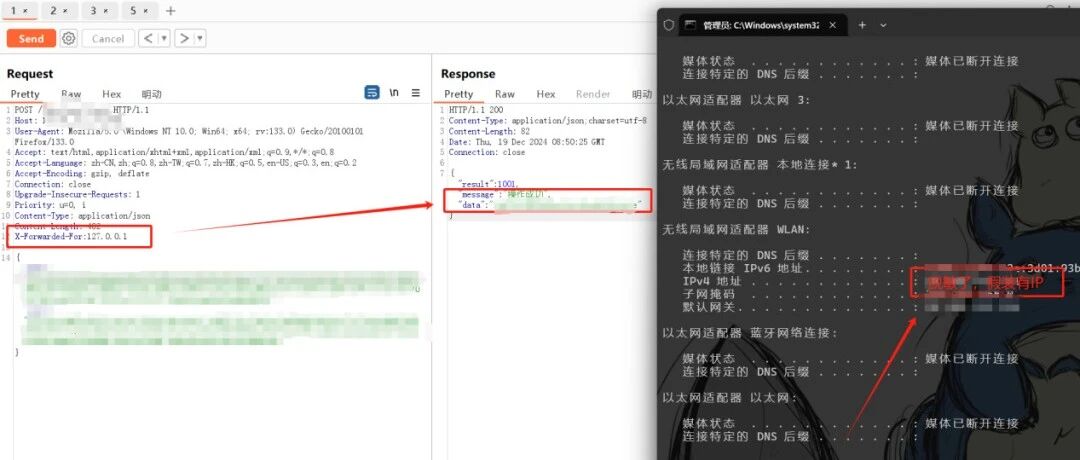Click 以太网适配器 蓝牙网络连接 line in Terminal
Viewport: 1080px width, 460px height.
pyautogui.click(x=749, y=333)
